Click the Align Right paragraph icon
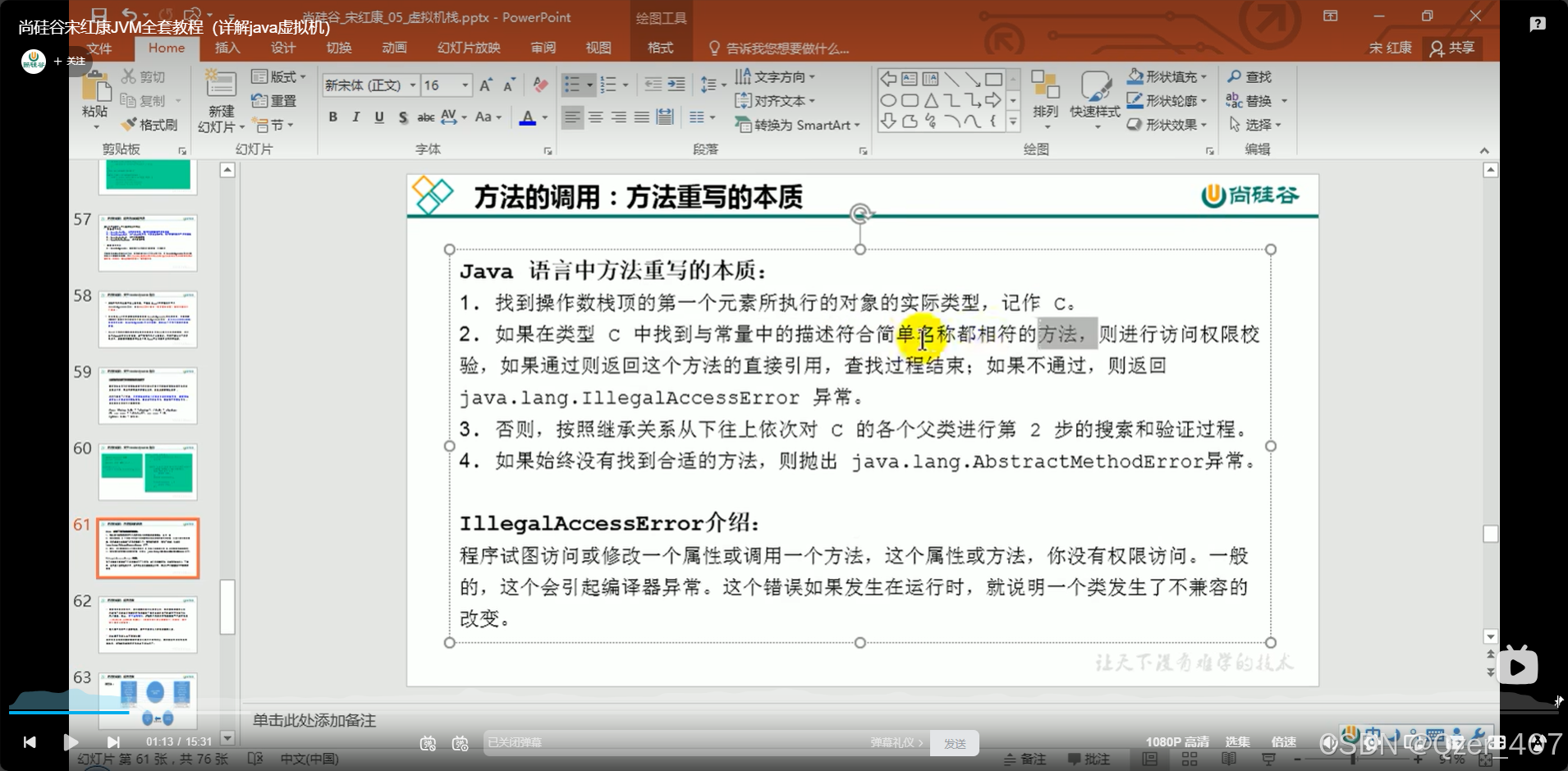1568x771 pixels. coord(619,117)
